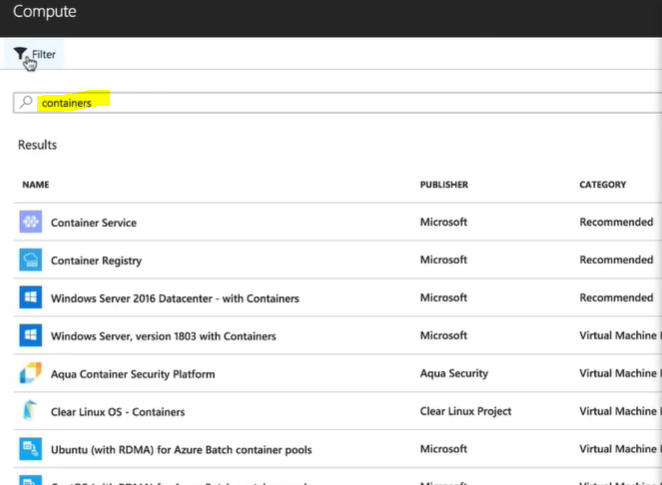Select Aqua Container Security Platform name
Viewport: 662px width, 485px height.
click(x=133, y=374)
